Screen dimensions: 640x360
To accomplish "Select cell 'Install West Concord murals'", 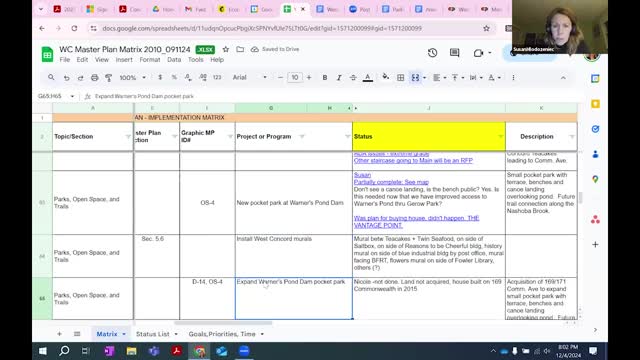I will pyautogui.click(x=293, y=256).
